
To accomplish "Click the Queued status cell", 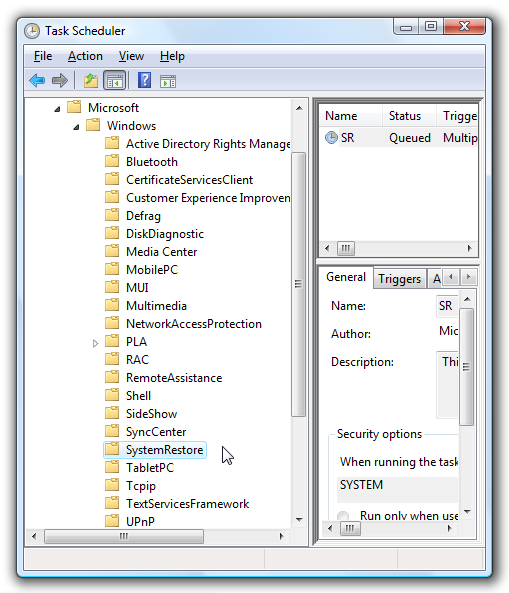I will tap(410, 138).
